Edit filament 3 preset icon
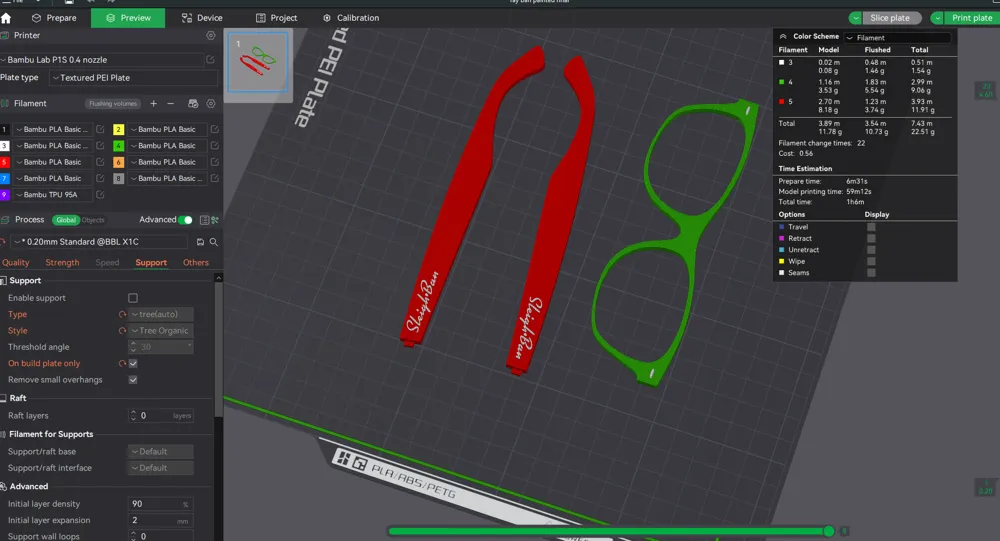The image size is (1000, 541). click(x=100, y=145)
